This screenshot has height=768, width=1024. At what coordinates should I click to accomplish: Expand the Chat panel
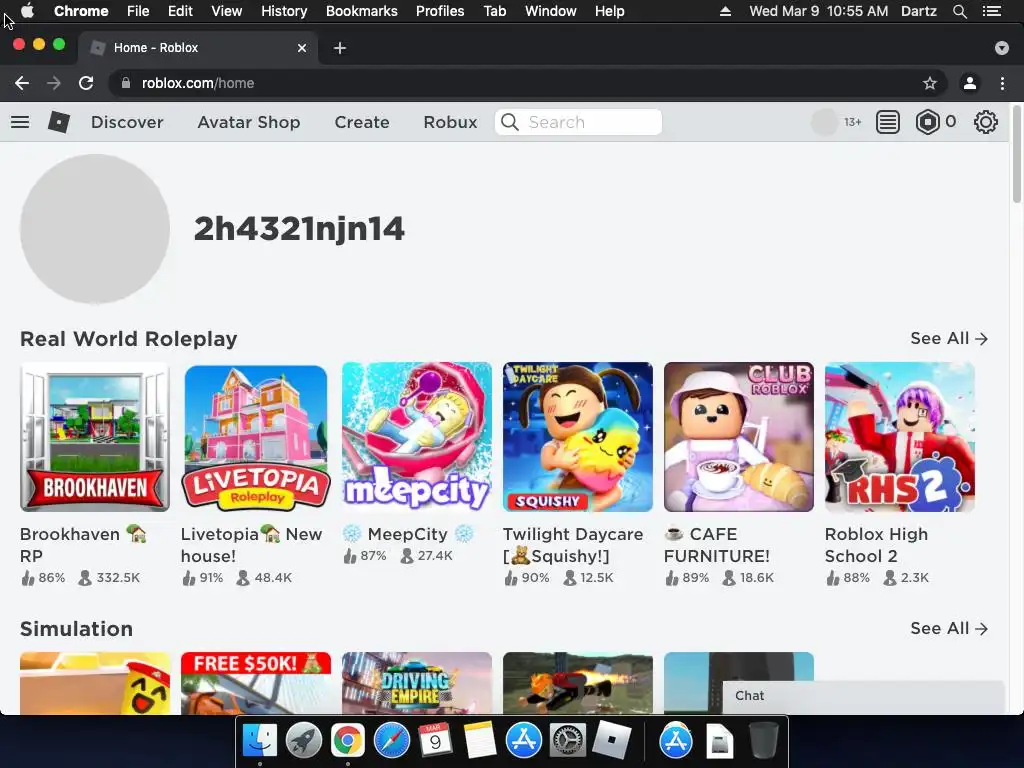[863, 696]
